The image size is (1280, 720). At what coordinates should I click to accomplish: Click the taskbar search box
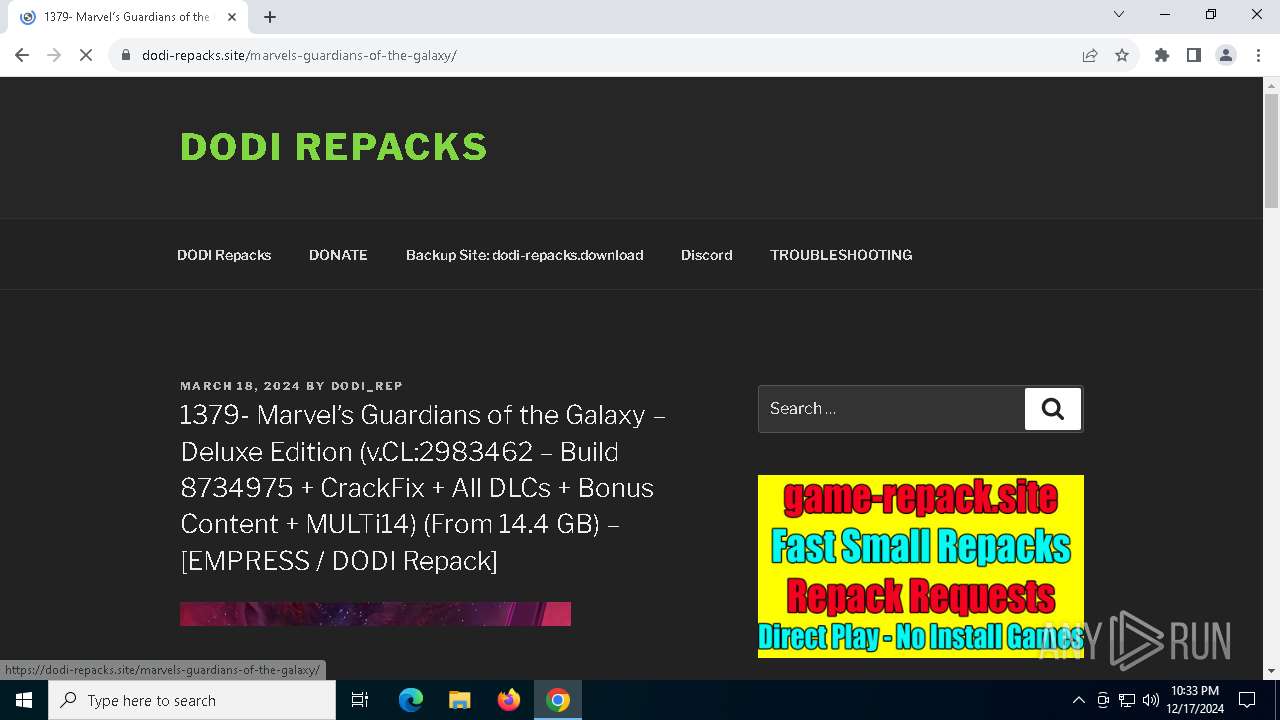pyautogui.click(x=192, y=700)
